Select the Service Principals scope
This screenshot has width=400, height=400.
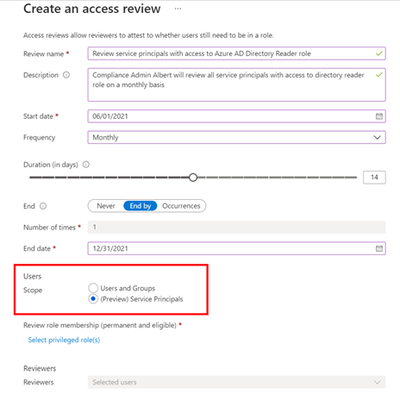click(x=93, y=299)
